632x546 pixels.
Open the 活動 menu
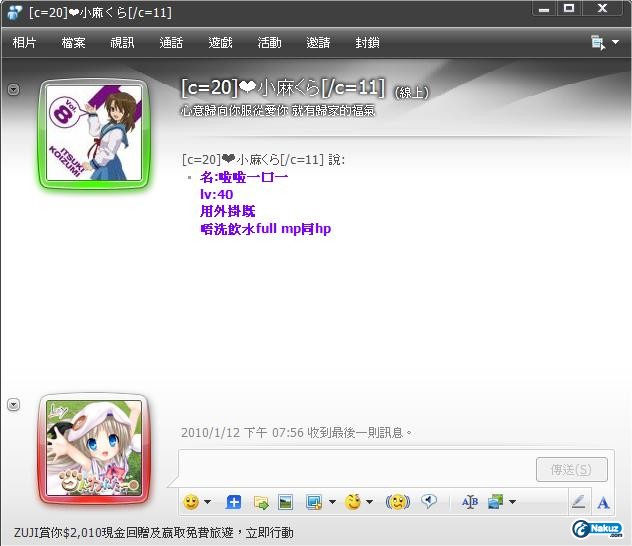tap(269, 42)
